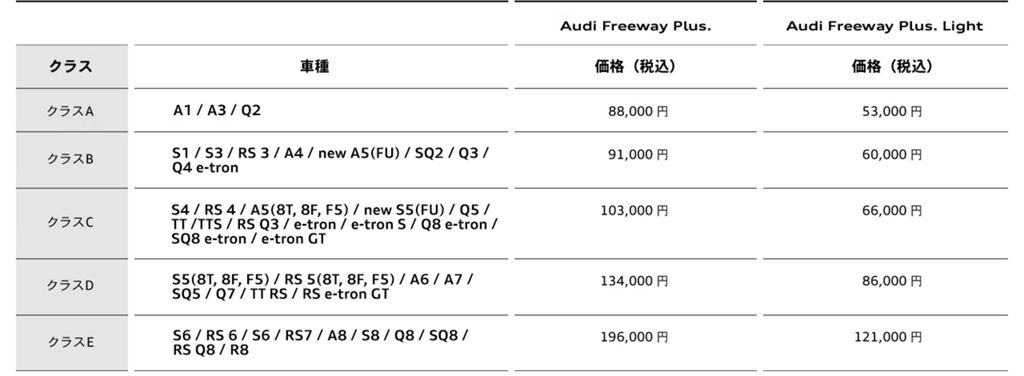Click the クラスD row label
The width and height of the screenshot is (1024, 376).
click(x=71, y=287)
